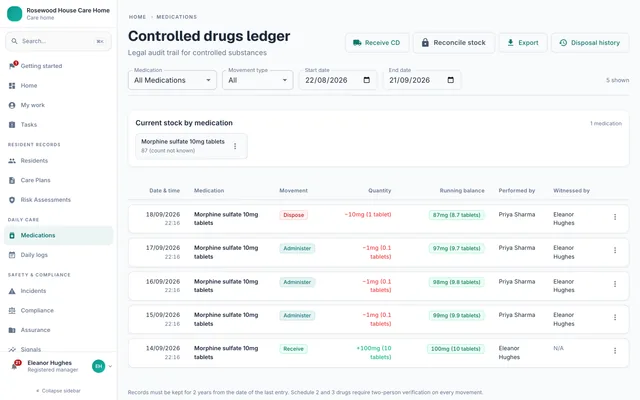Image resolution: width=640 pixels, height=400 pixels.
Task: Click the Witnessed by column header
Action: tap(571, 191)
